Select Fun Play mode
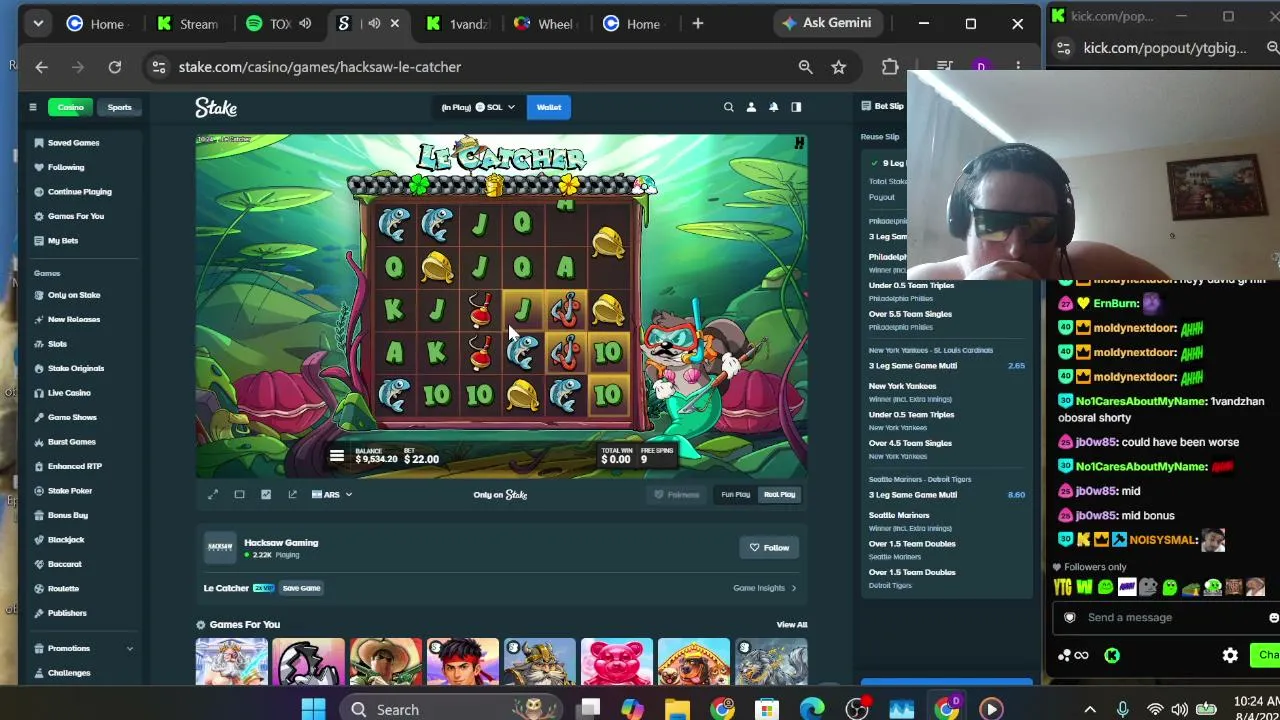Viewport: 1280px width, 720px height. 735,494
